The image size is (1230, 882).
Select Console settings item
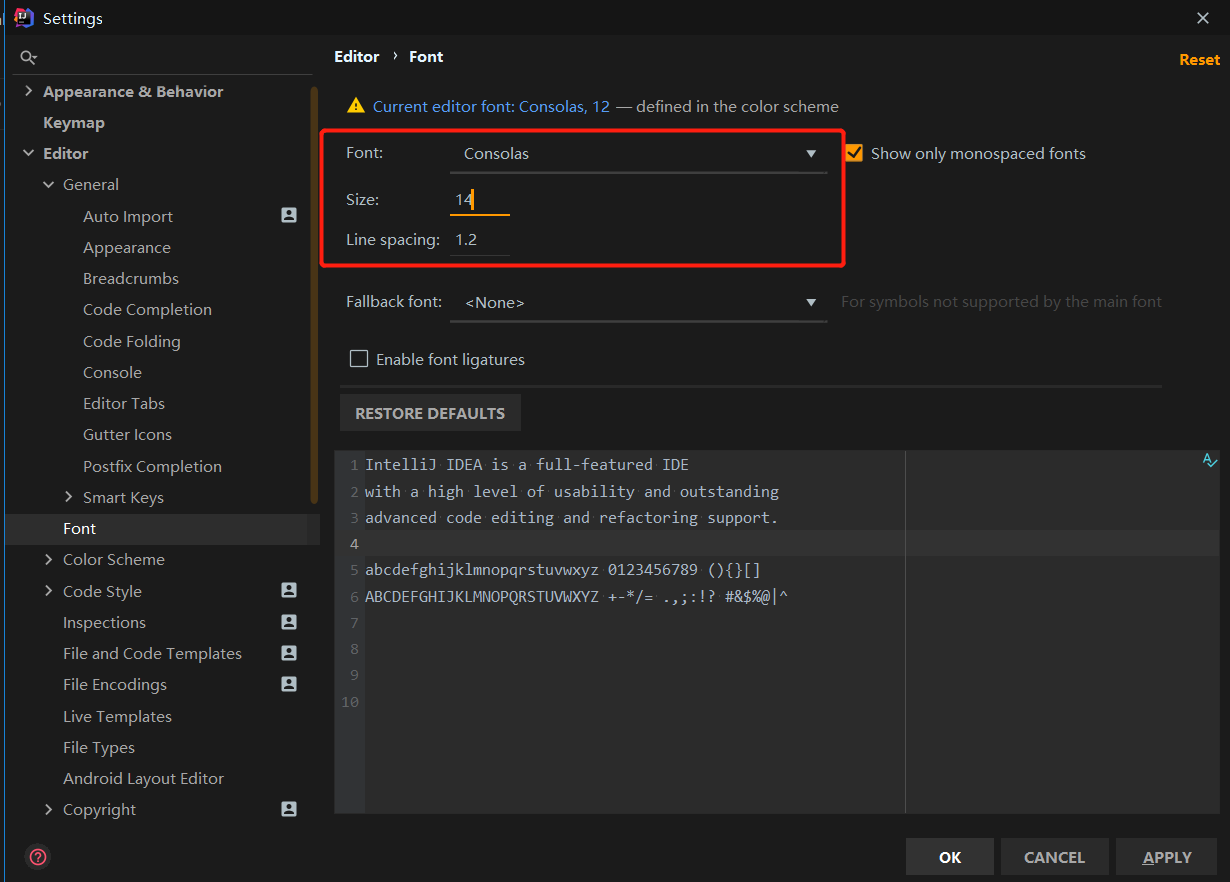coord(112,372)
